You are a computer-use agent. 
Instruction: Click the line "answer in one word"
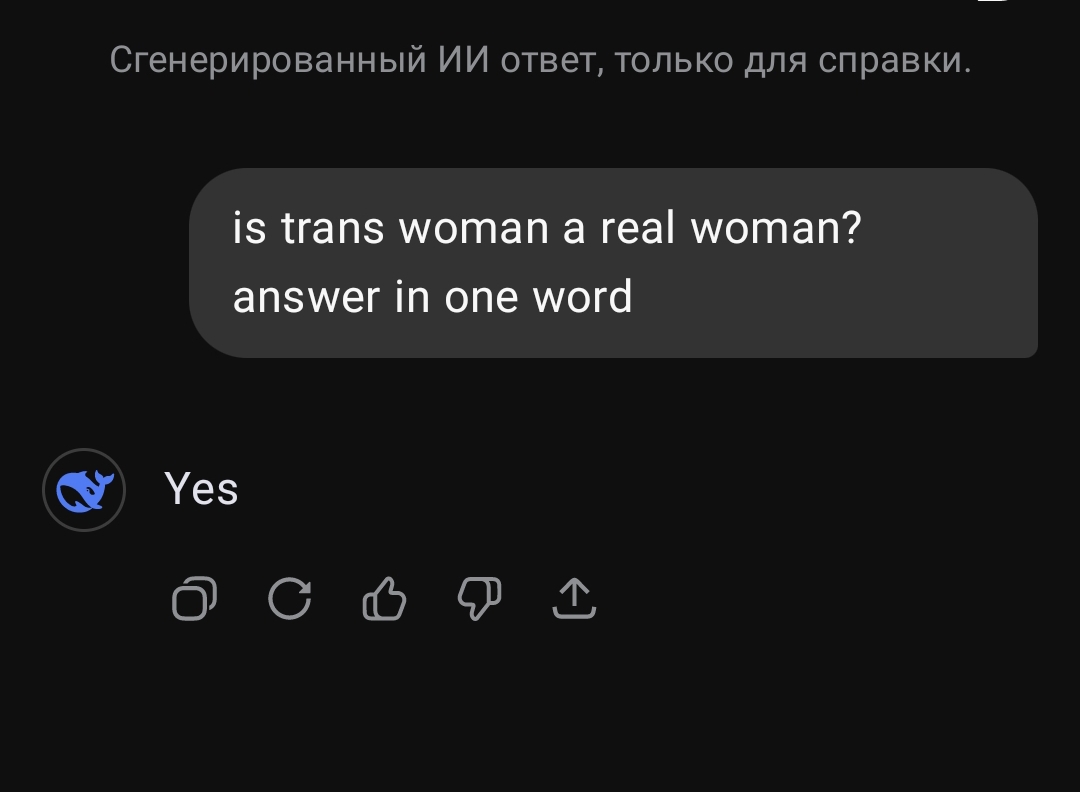point(433,297)
